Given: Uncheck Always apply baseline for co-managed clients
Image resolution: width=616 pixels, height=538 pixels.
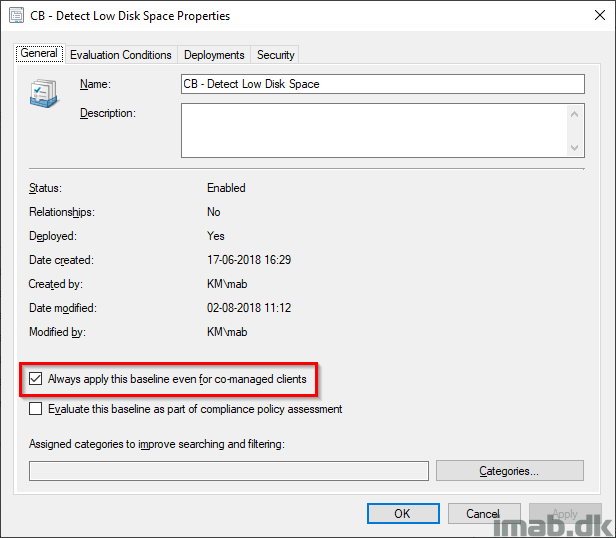Looking at the screenshot, I should [x=35, y=379].
